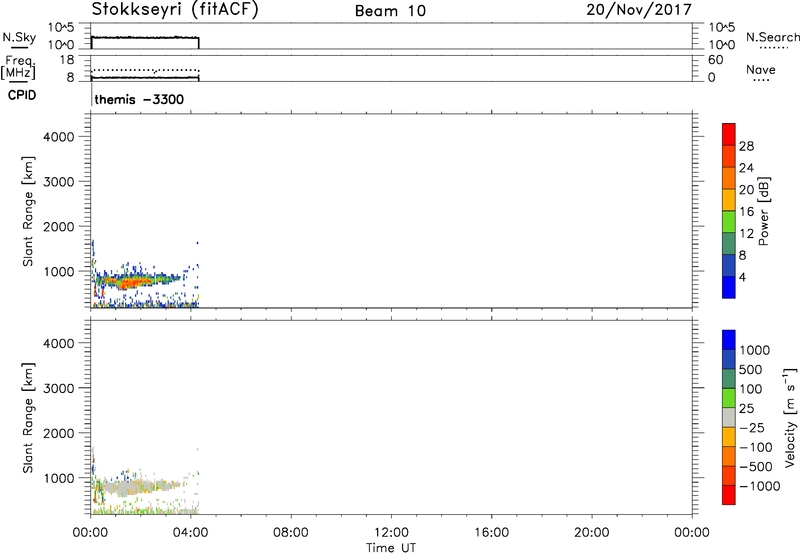Click the date '20/Nov/2017'
Viewport: 800px width, 554px height.
click(x=639, y=10)
